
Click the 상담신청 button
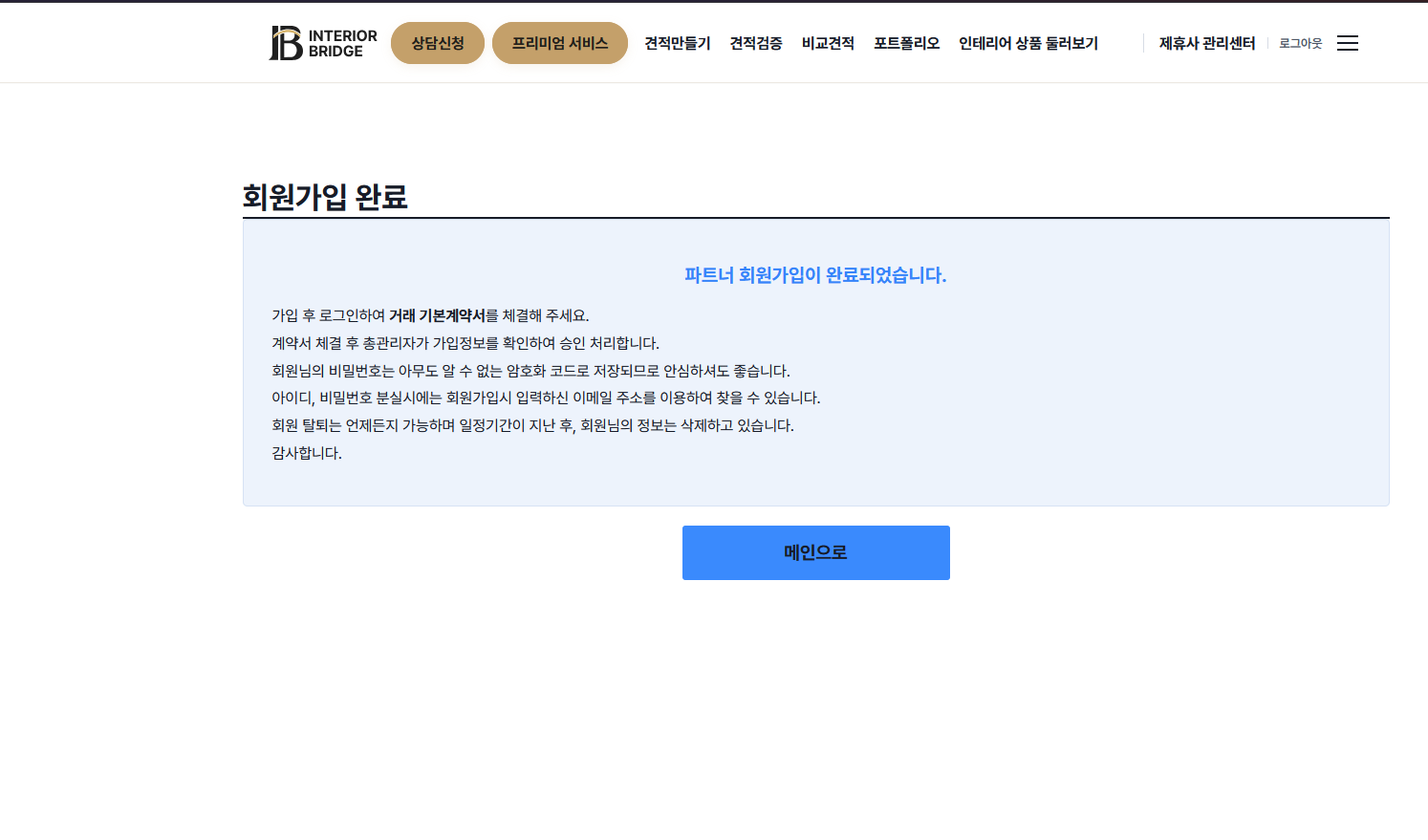[438, 43]
